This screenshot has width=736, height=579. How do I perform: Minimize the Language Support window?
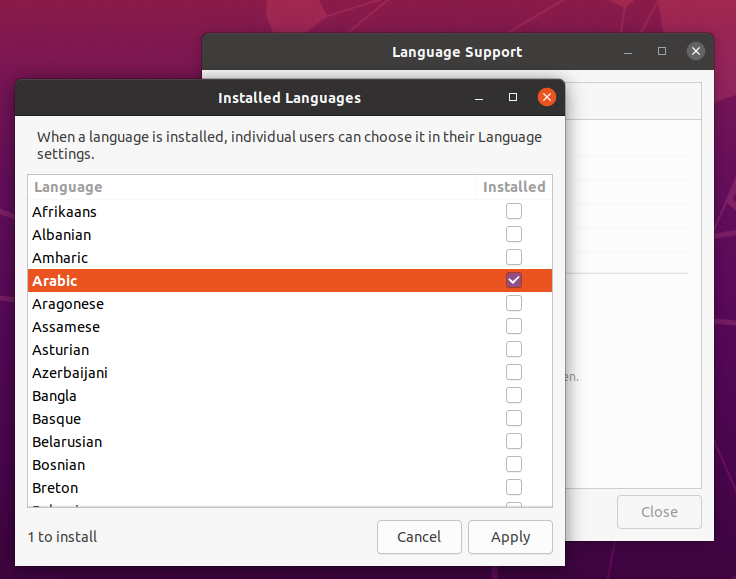629,51
